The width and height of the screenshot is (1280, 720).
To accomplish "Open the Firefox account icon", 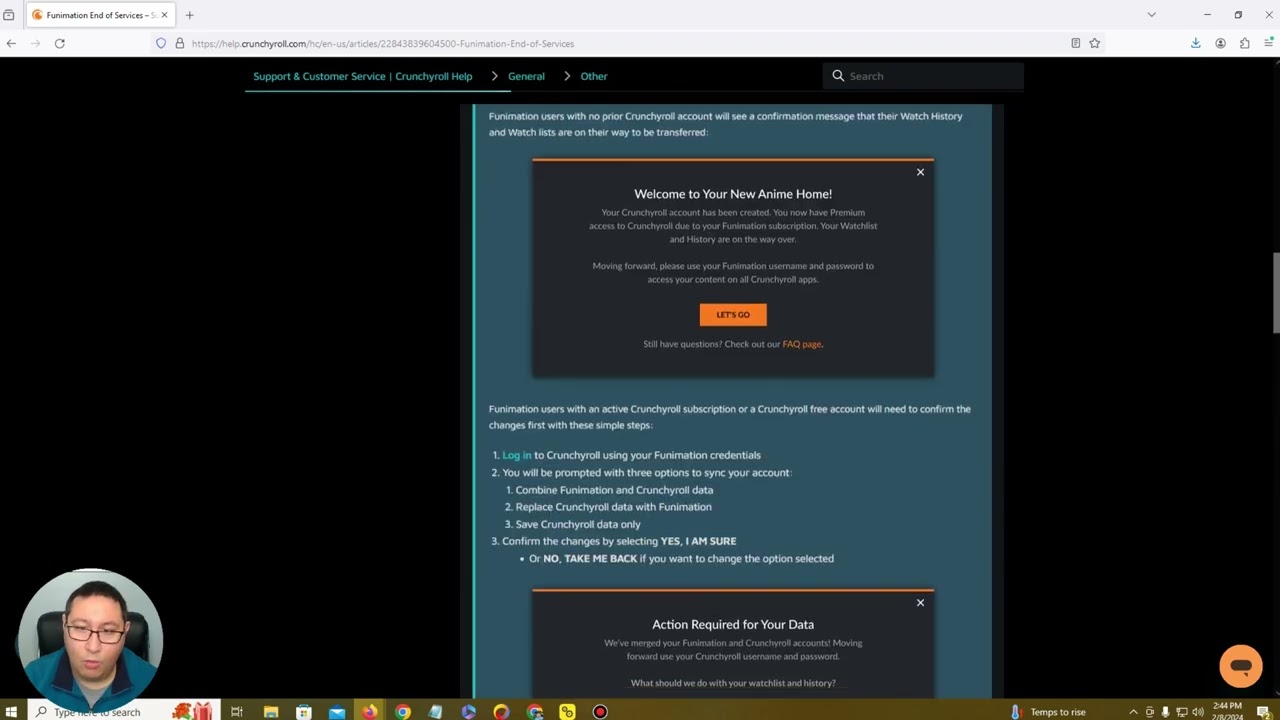I will pos(1220,43).
